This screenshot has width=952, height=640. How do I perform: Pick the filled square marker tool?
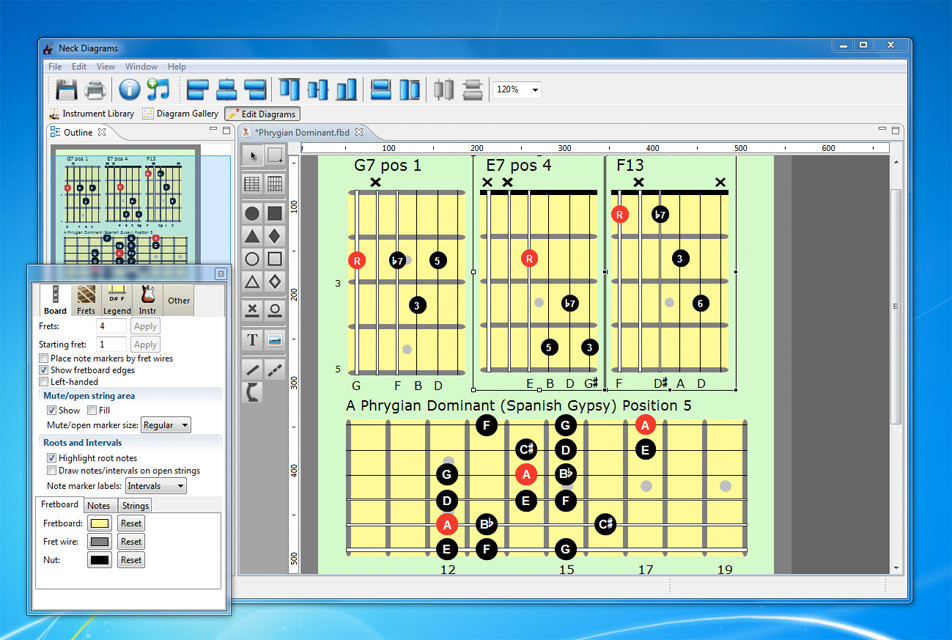point(275,213)
